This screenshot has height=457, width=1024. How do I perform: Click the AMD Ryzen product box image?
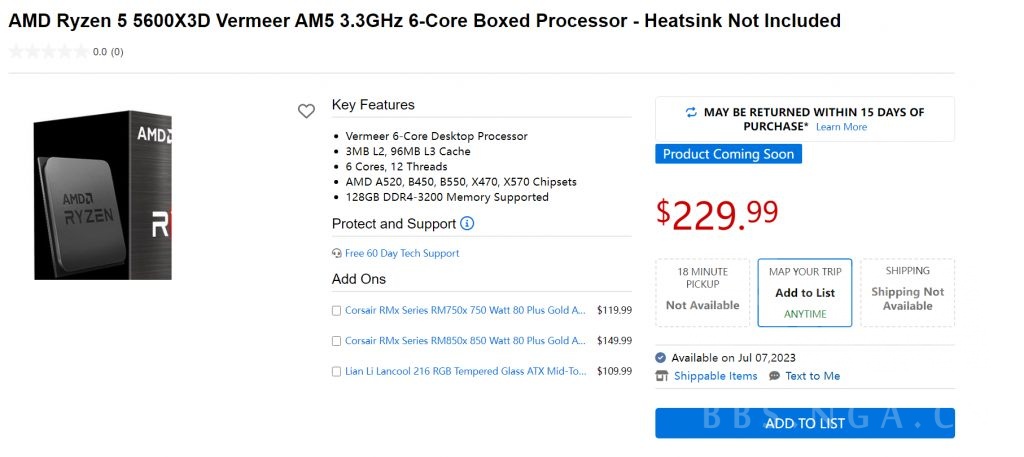tap(100, 195)
